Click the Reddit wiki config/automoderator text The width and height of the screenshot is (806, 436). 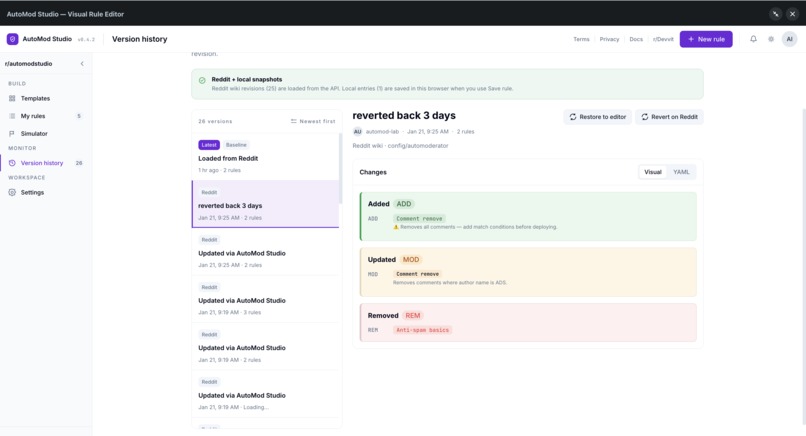[400, 146]
